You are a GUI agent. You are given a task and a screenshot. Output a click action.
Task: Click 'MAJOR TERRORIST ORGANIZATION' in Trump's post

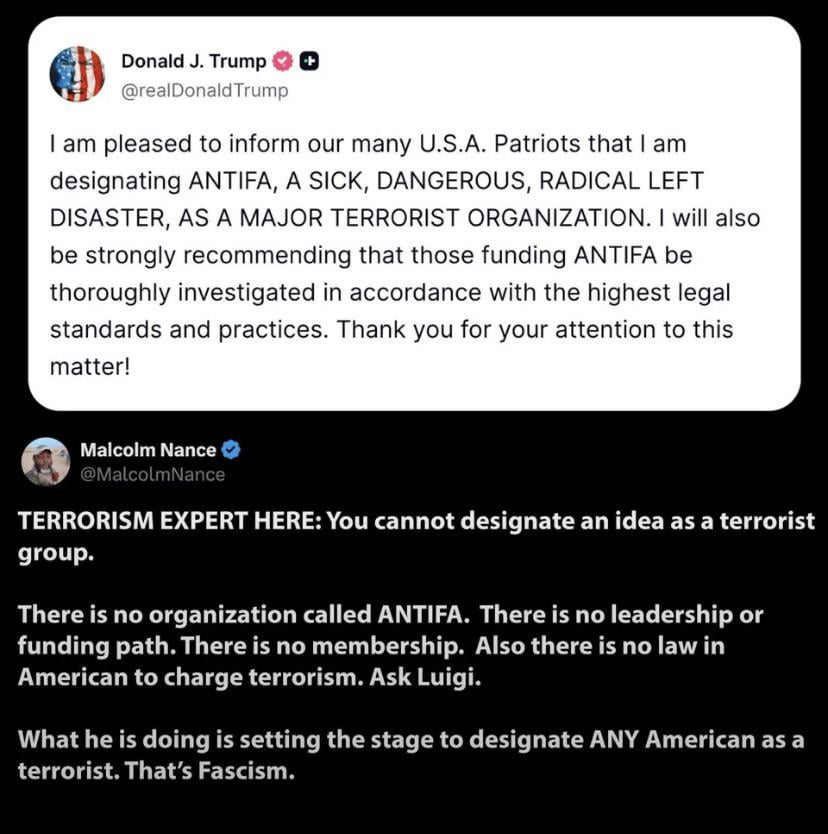[445, 218]
